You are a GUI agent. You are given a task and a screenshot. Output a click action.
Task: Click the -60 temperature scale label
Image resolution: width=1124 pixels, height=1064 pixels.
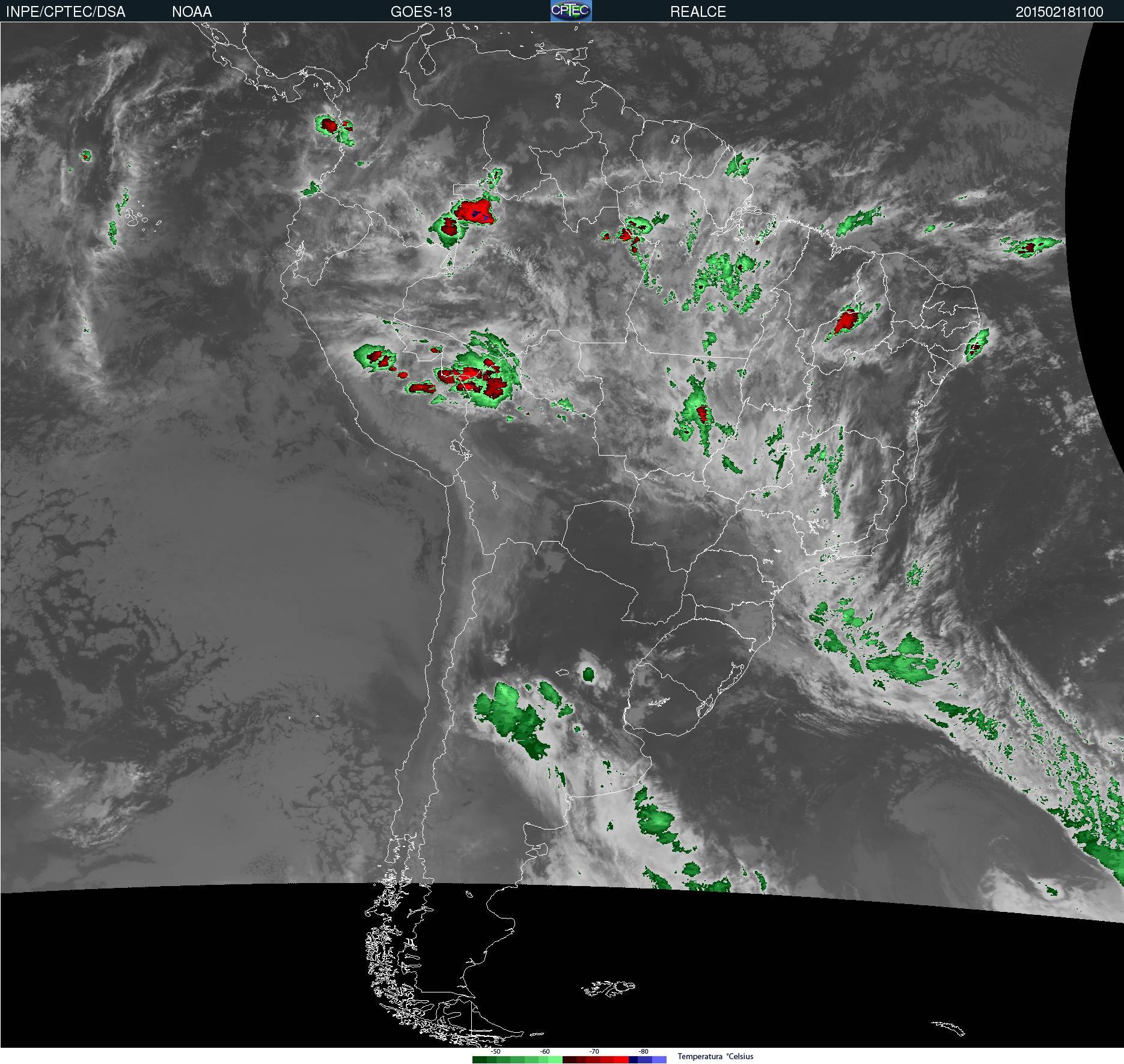tap(545, 1051)
